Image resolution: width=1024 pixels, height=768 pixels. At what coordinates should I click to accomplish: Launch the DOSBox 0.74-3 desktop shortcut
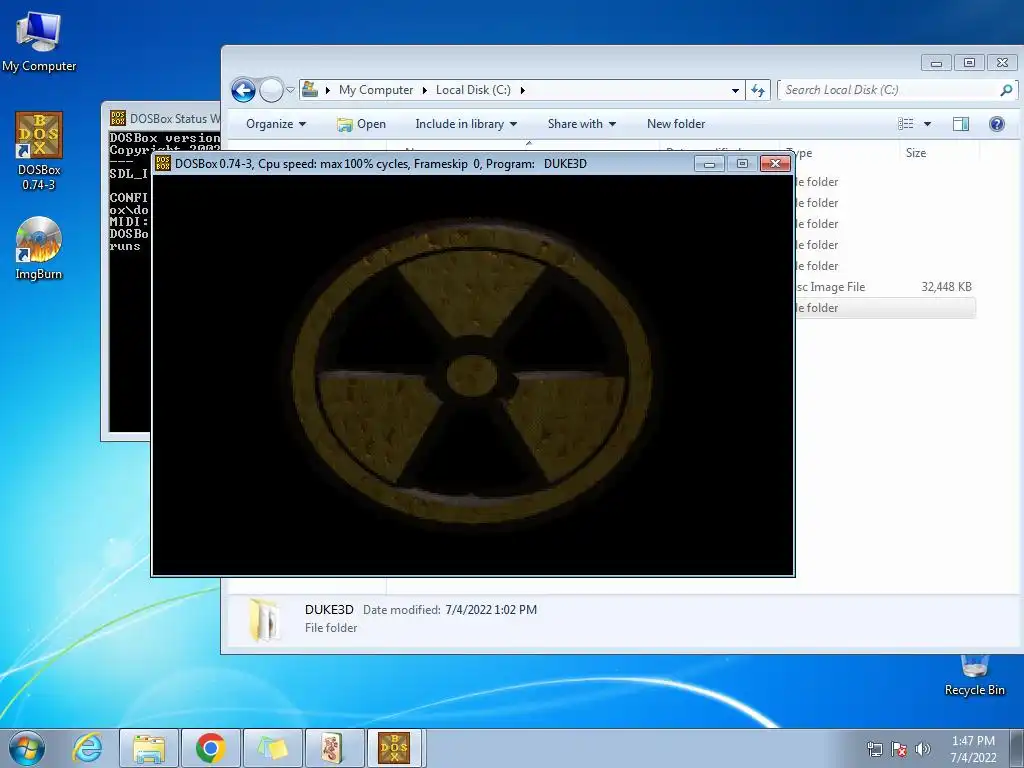pyautogui.click(x=39, y=151)
